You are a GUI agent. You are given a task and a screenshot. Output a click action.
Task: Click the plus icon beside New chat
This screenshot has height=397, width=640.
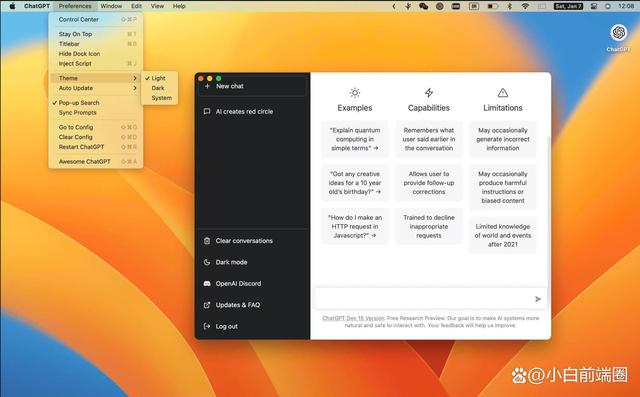[x=207, y=86]
